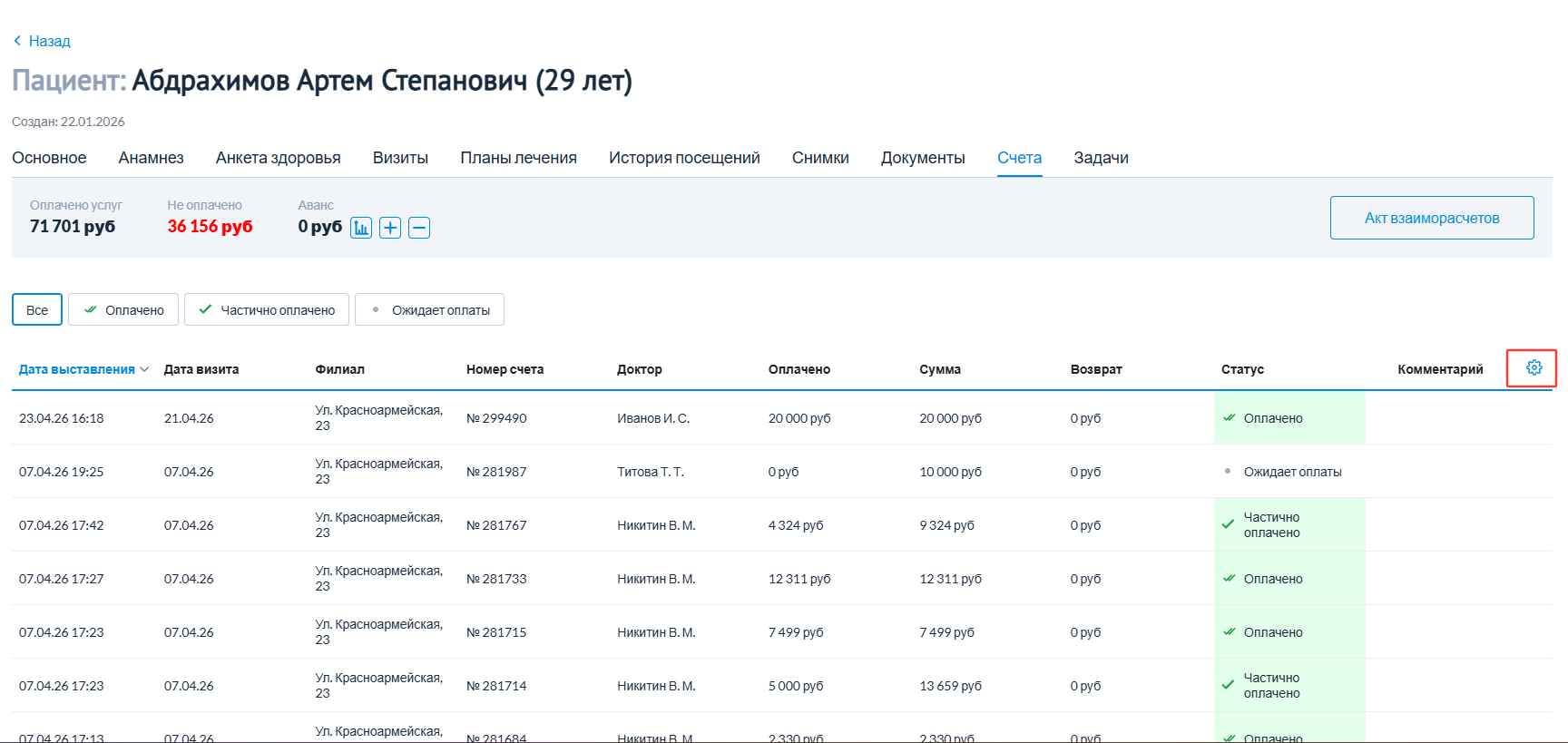1568x743 pixels.
Task: Click the paid services total 71 701 руб
Action: coord(73,227)
